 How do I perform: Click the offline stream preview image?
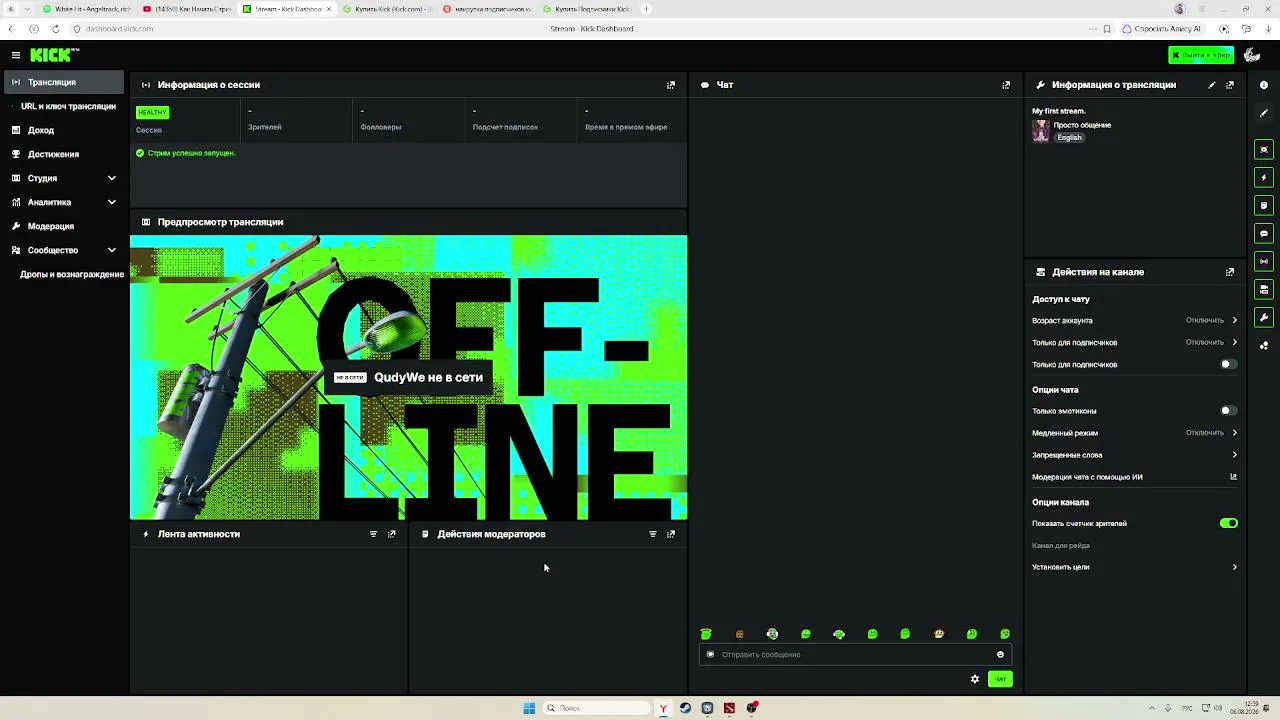[x=408, y=378]
